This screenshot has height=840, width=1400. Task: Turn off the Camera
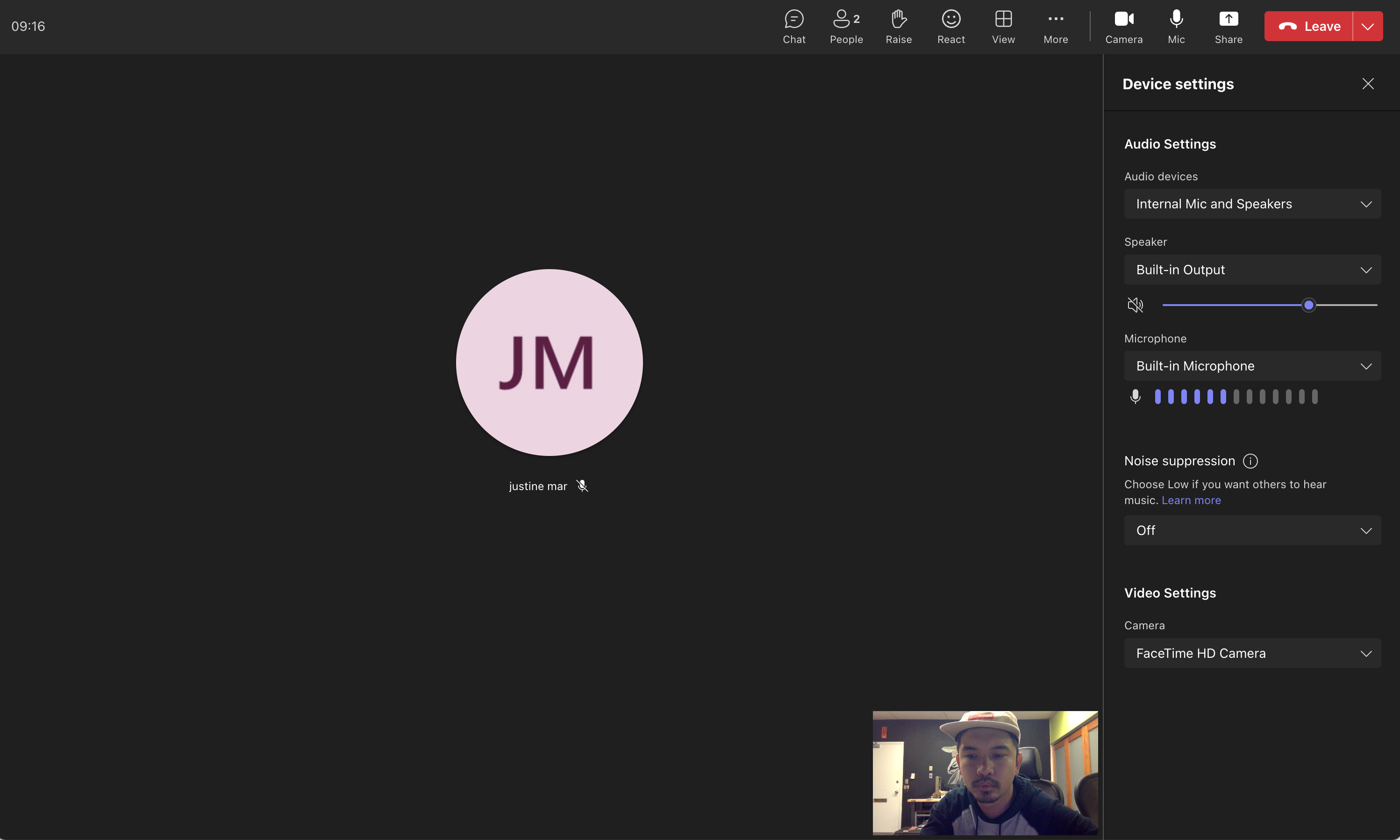click(x=1123, y=26)
